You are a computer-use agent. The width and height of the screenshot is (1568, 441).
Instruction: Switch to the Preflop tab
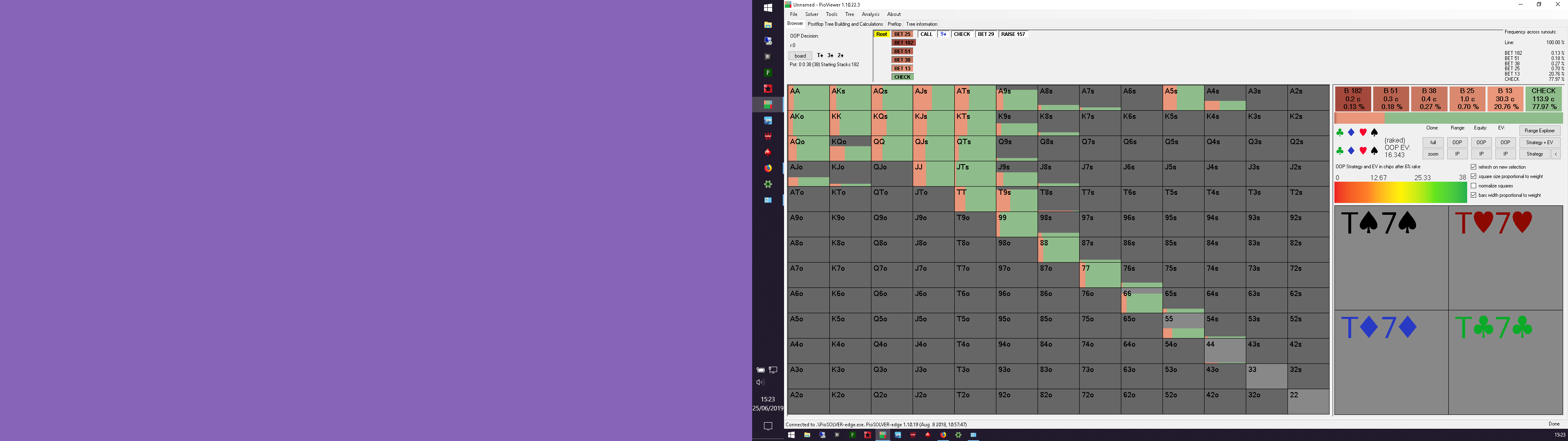[x=894, y=24]
